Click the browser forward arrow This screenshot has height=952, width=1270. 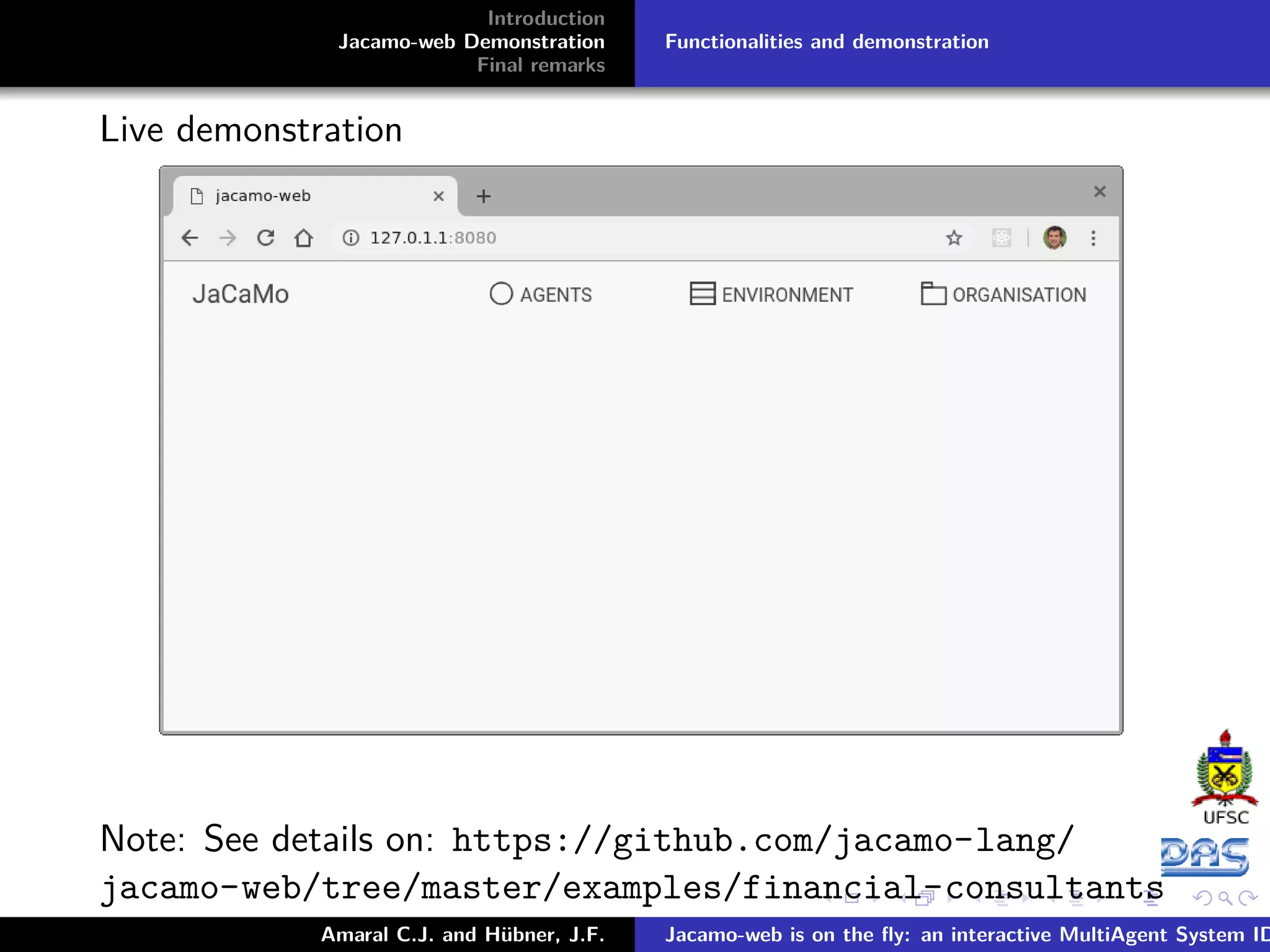[x=228, y=238]
